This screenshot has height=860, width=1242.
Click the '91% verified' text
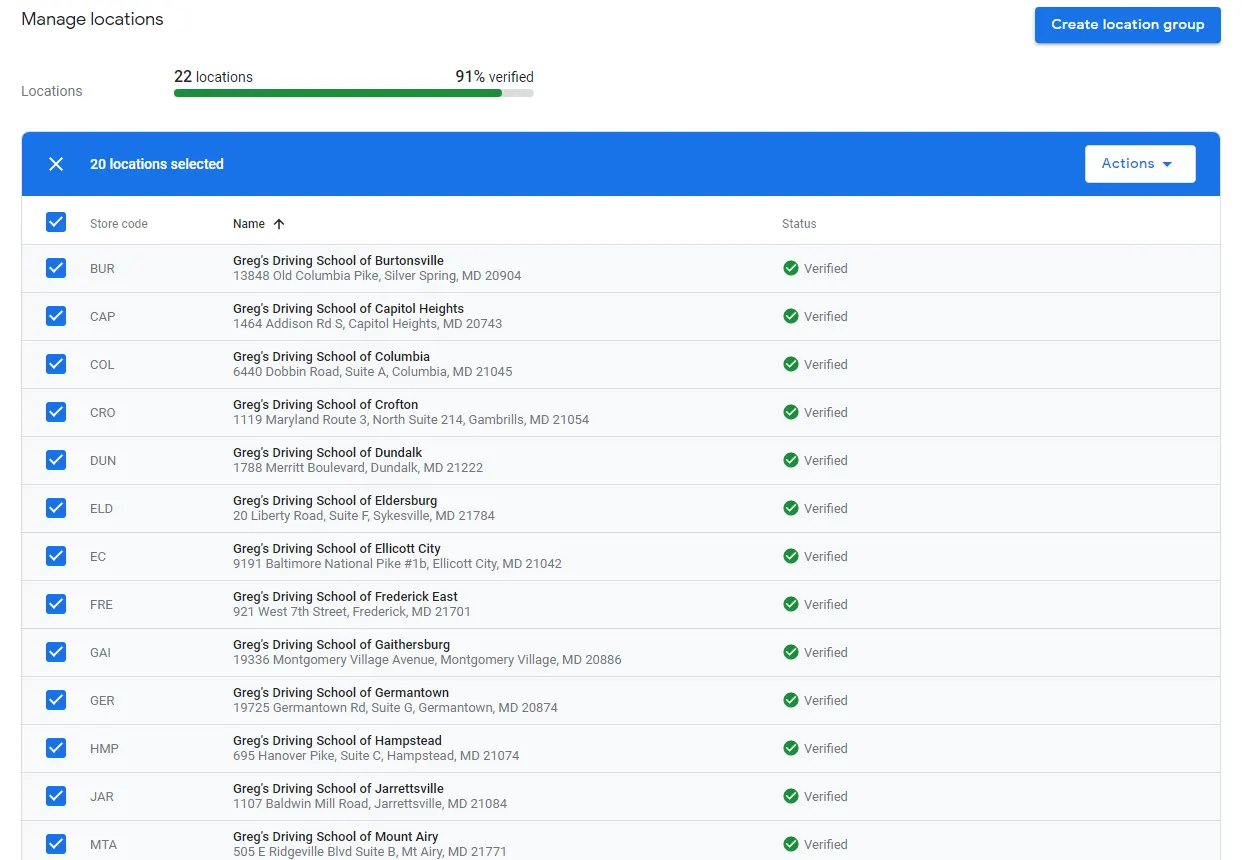(x=494, y=77)
